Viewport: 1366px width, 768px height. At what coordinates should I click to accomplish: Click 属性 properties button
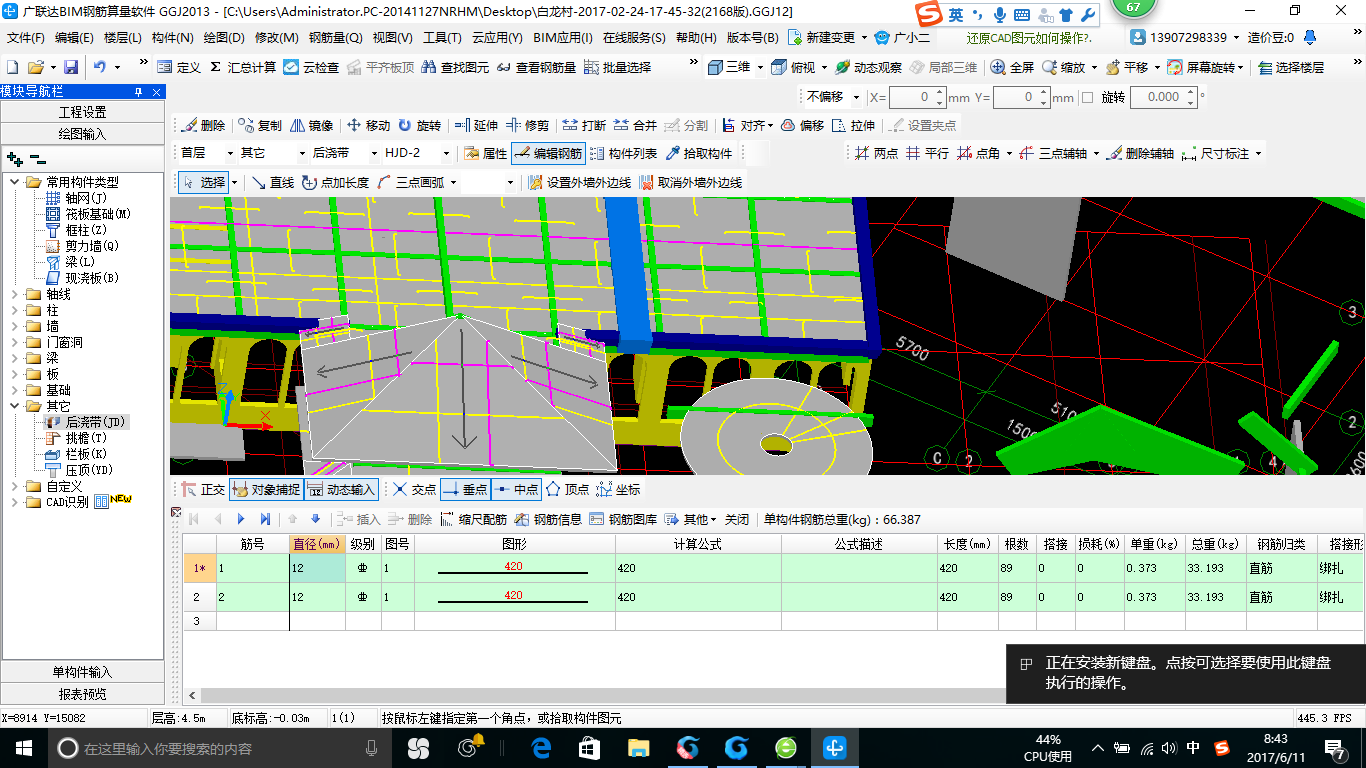click(x=486, y=153)
